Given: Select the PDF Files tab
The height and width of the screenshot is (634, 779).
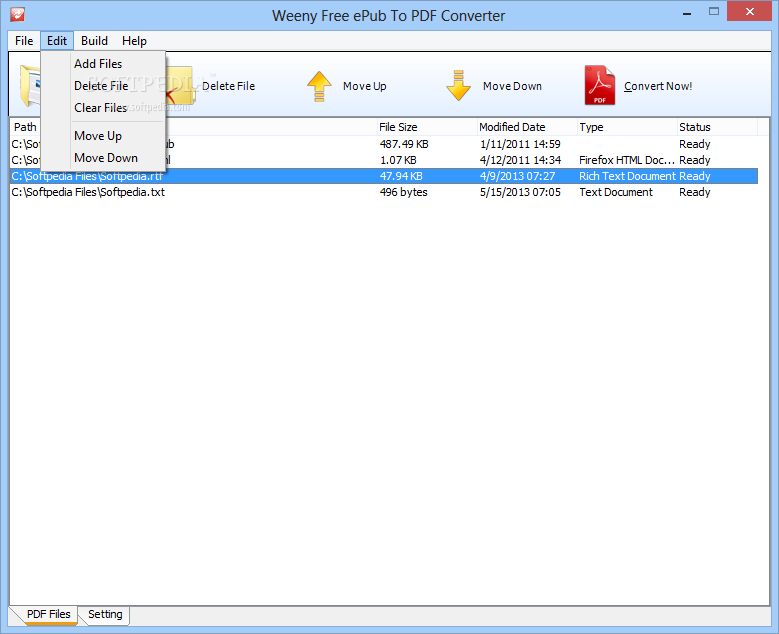Looking at the screenshot, I should tap(49, 614).
